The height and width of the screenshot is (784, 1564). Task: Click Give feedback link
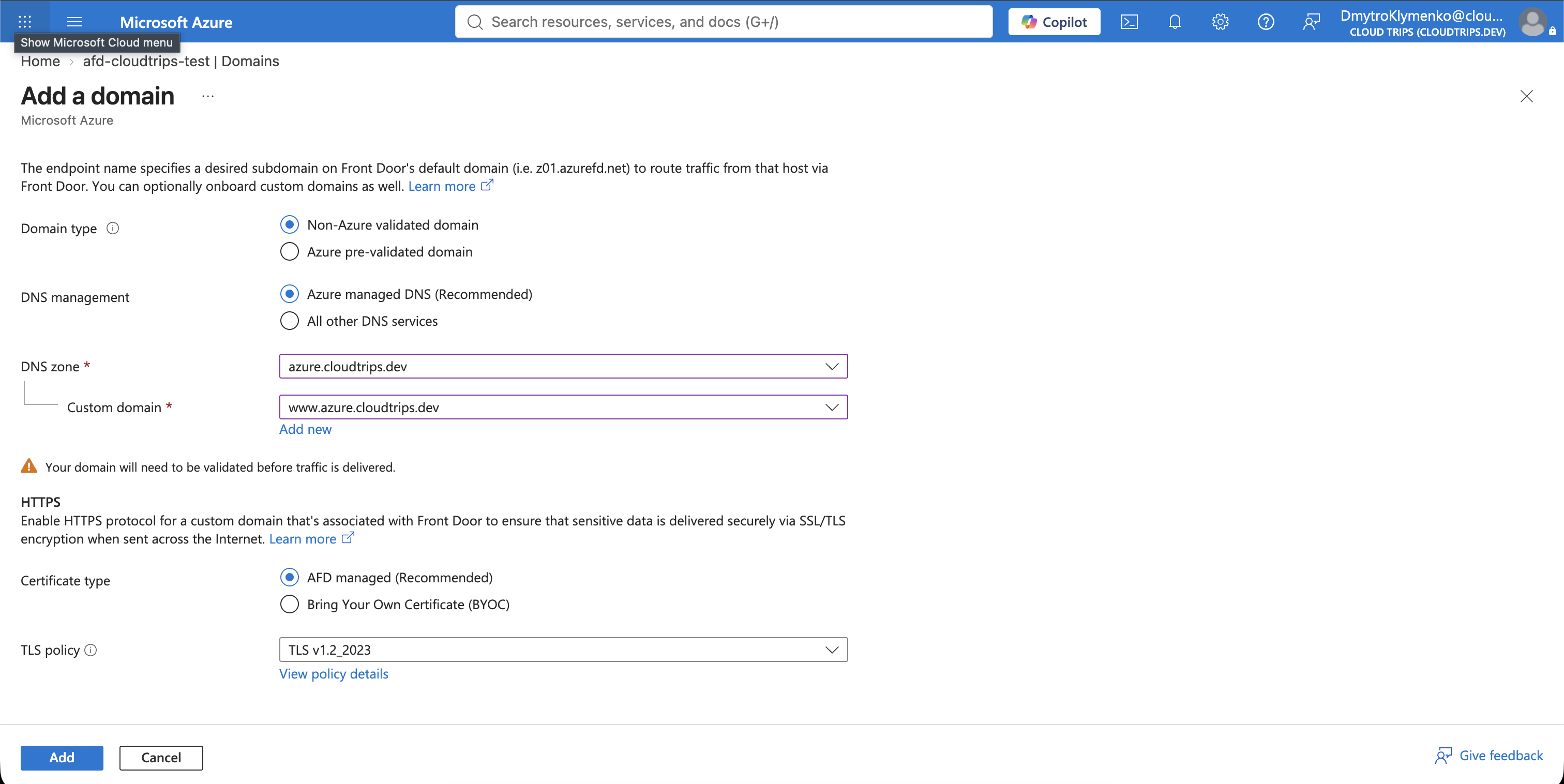coord(1488,756)
